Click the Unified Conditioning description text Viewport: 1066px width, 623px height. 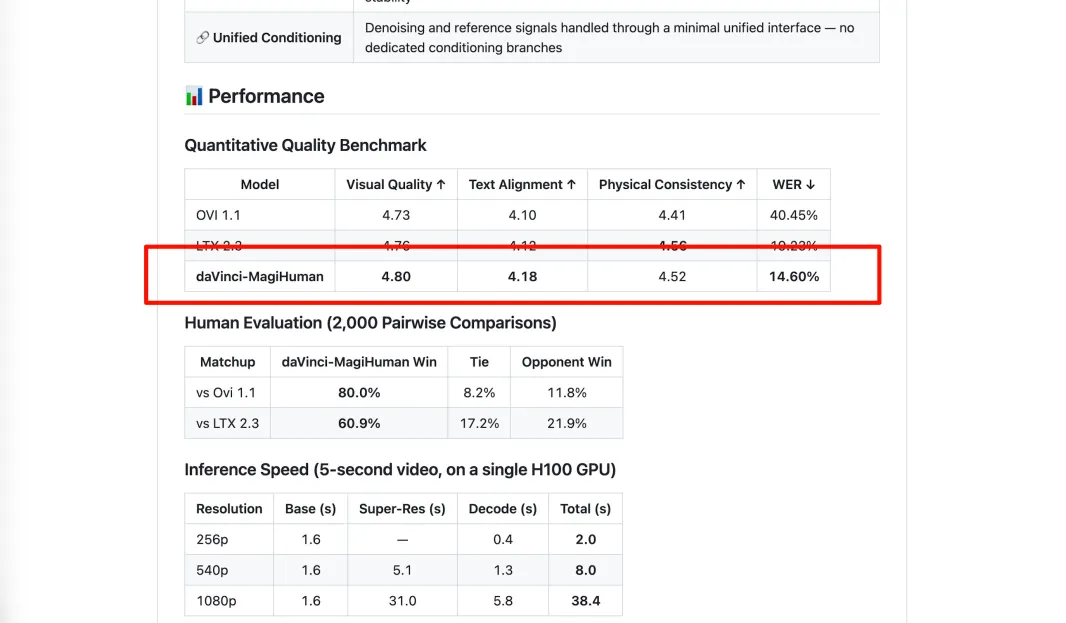[x=610, y=38]
